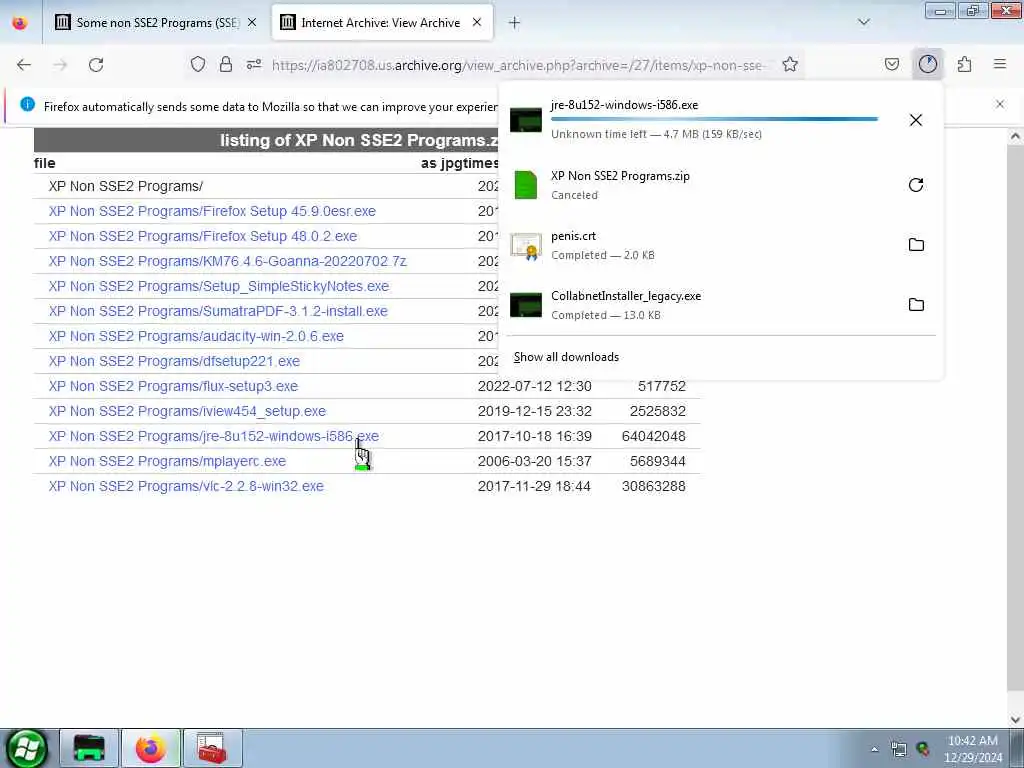Viewport: 1024px width, 768px height.
Task: Open the printer-like taskbar application
Action: 89,748
